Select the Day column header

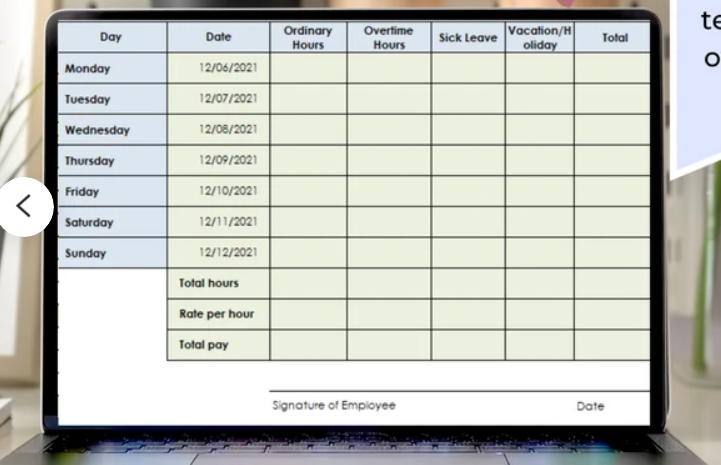[x=112, y=37]
